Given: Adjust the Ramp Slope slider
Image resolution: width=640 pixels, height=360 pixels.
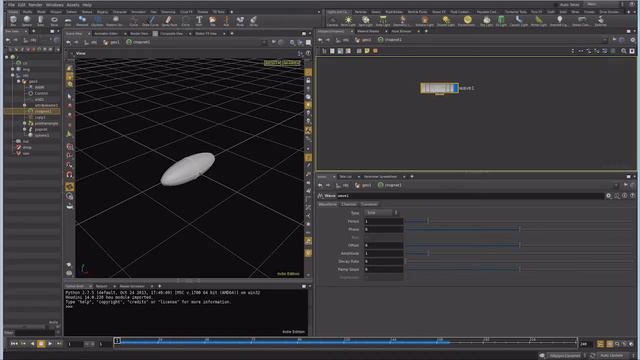Looking at the screenshot, I should (520, 269).
